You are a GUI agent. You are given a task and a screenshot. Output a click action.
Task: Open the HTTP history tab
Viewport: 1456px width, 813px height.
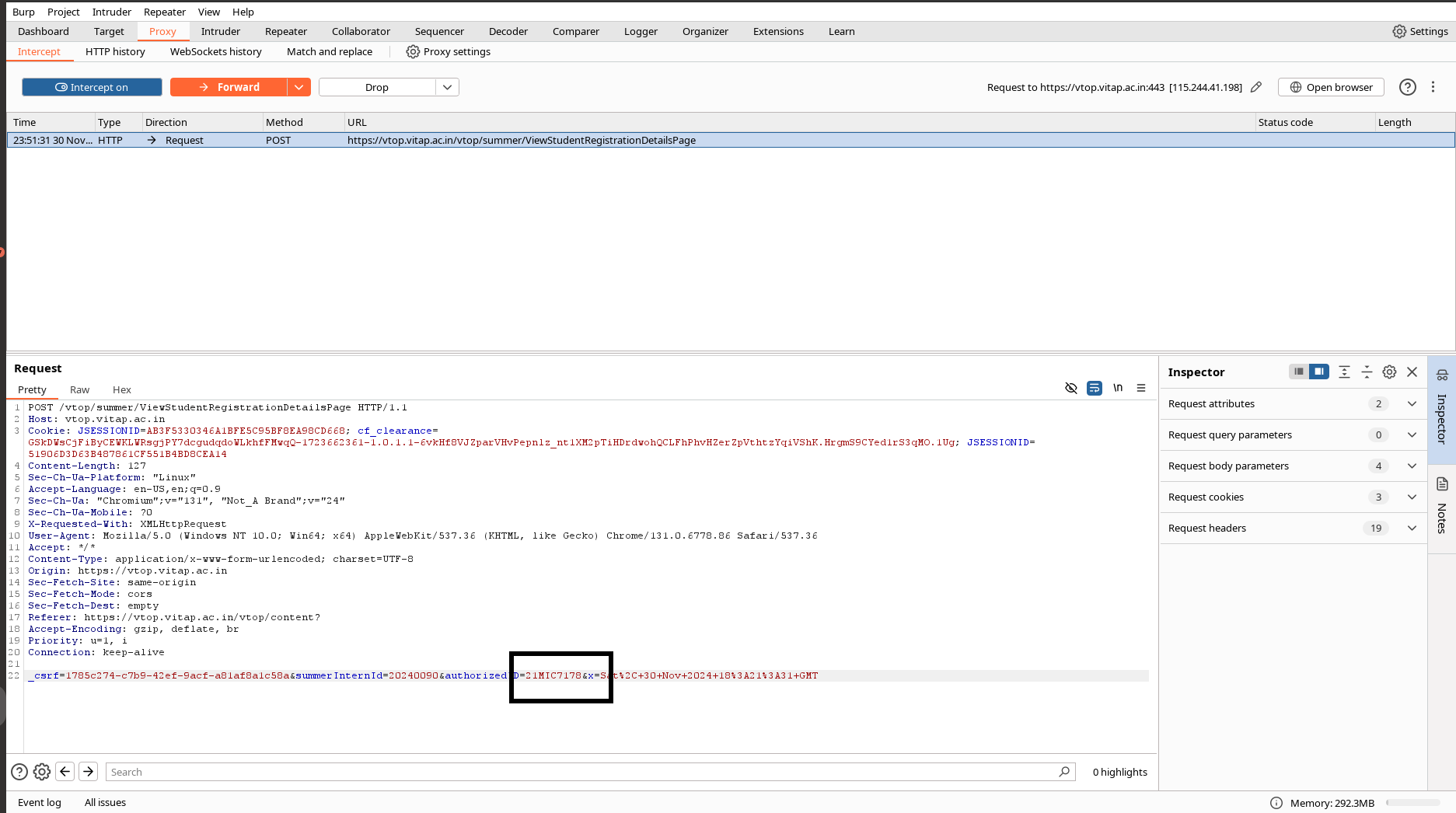coord(115,52)
